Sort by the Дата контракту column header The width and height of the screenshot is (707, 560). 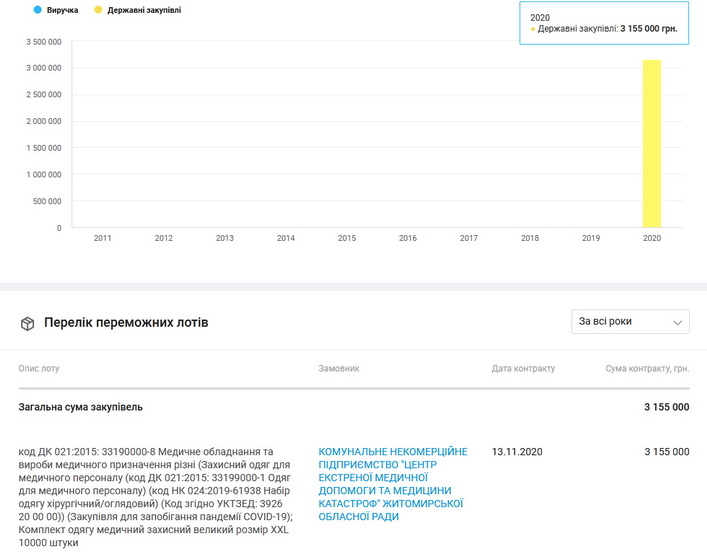click(523, 369)
